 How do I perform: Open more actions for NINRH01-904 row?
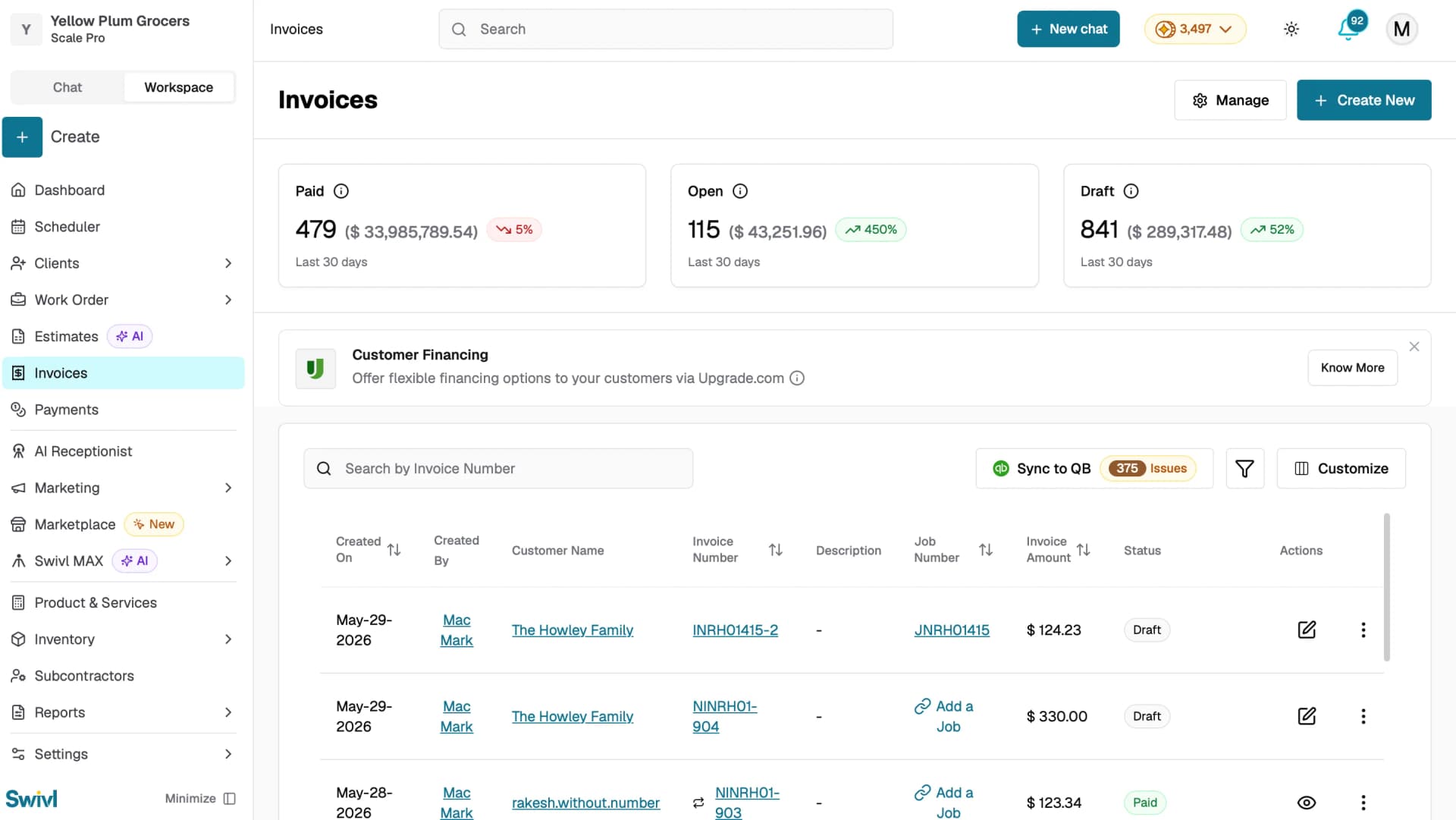tap(1363, 717)
